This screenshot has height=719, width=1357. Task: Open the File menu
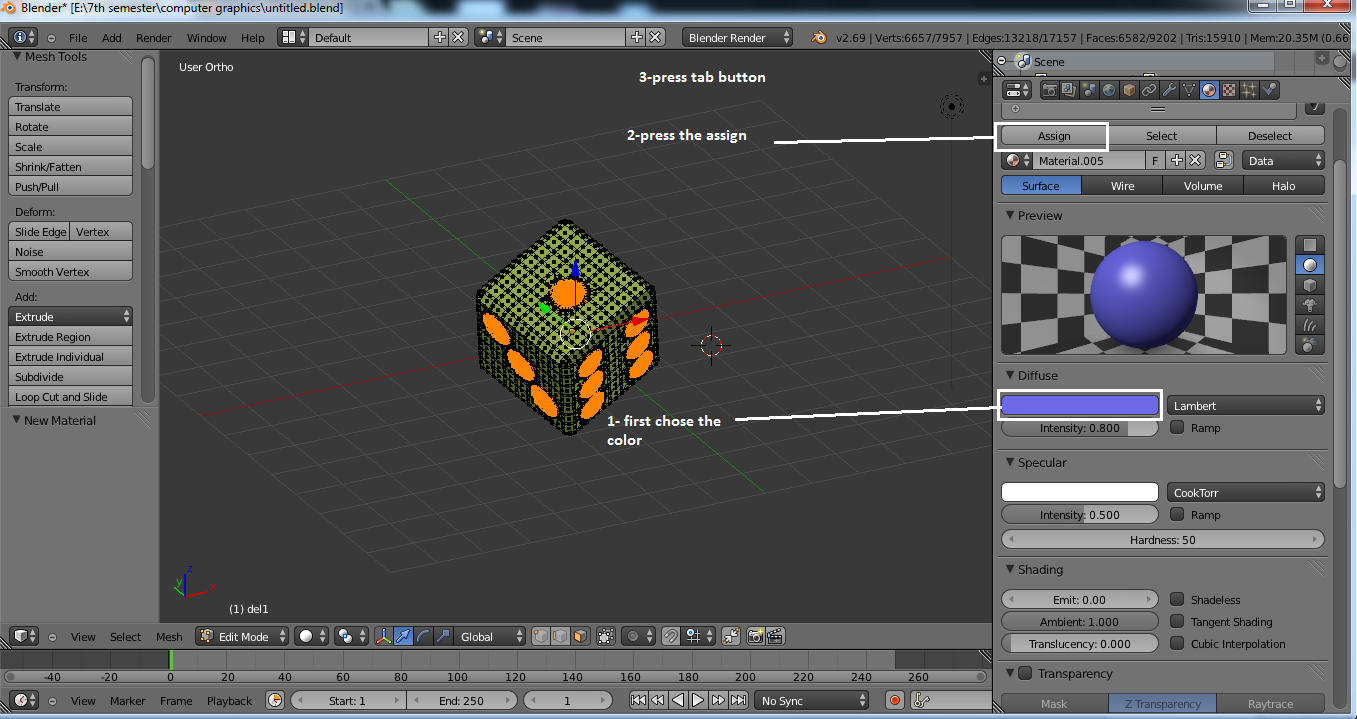78,38
